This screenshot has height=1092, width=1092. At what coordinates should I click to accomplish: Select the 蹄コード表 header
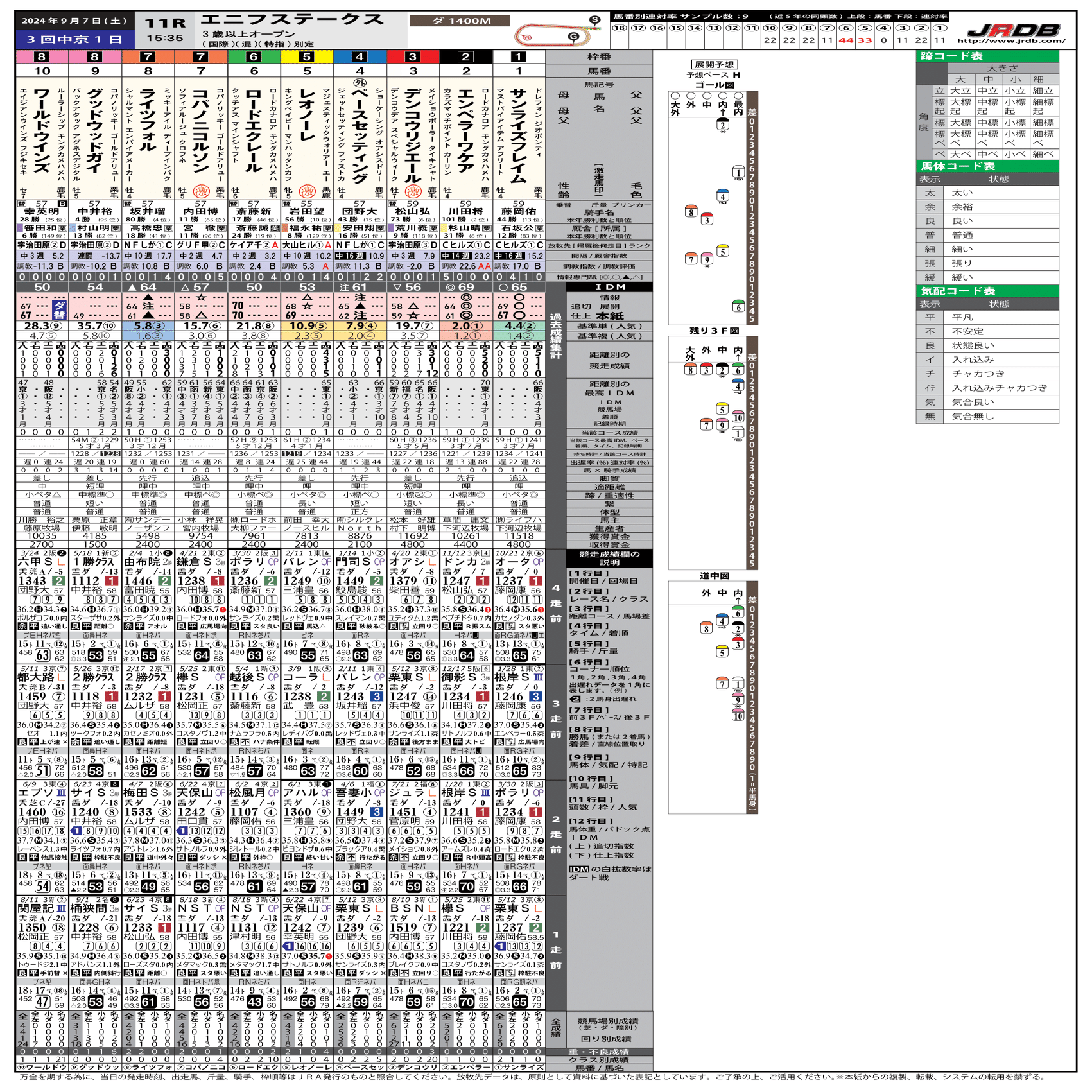click(x=987, y=56)
